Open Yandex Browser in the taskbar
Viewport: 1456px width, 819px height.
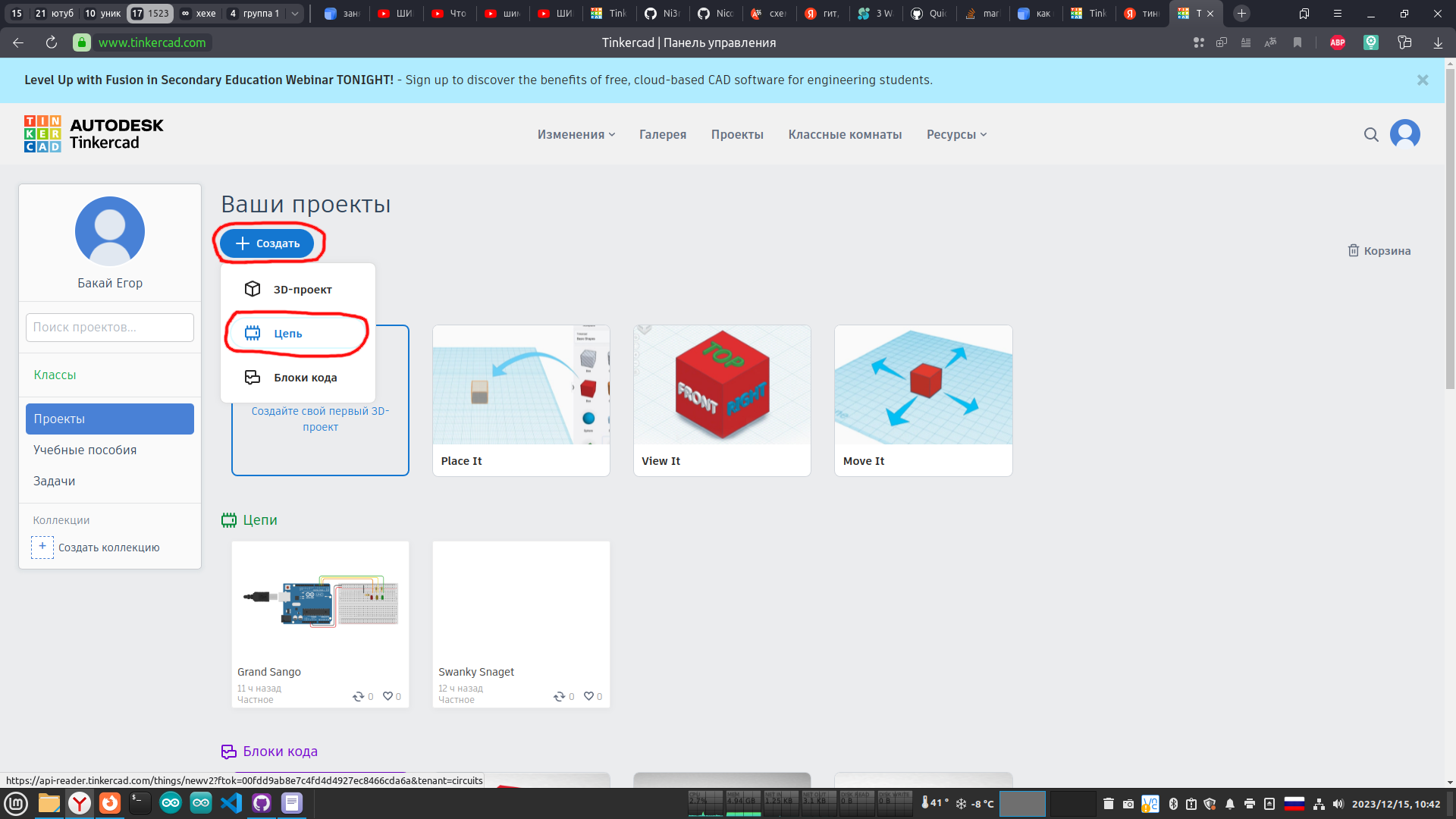pos(80,803)
